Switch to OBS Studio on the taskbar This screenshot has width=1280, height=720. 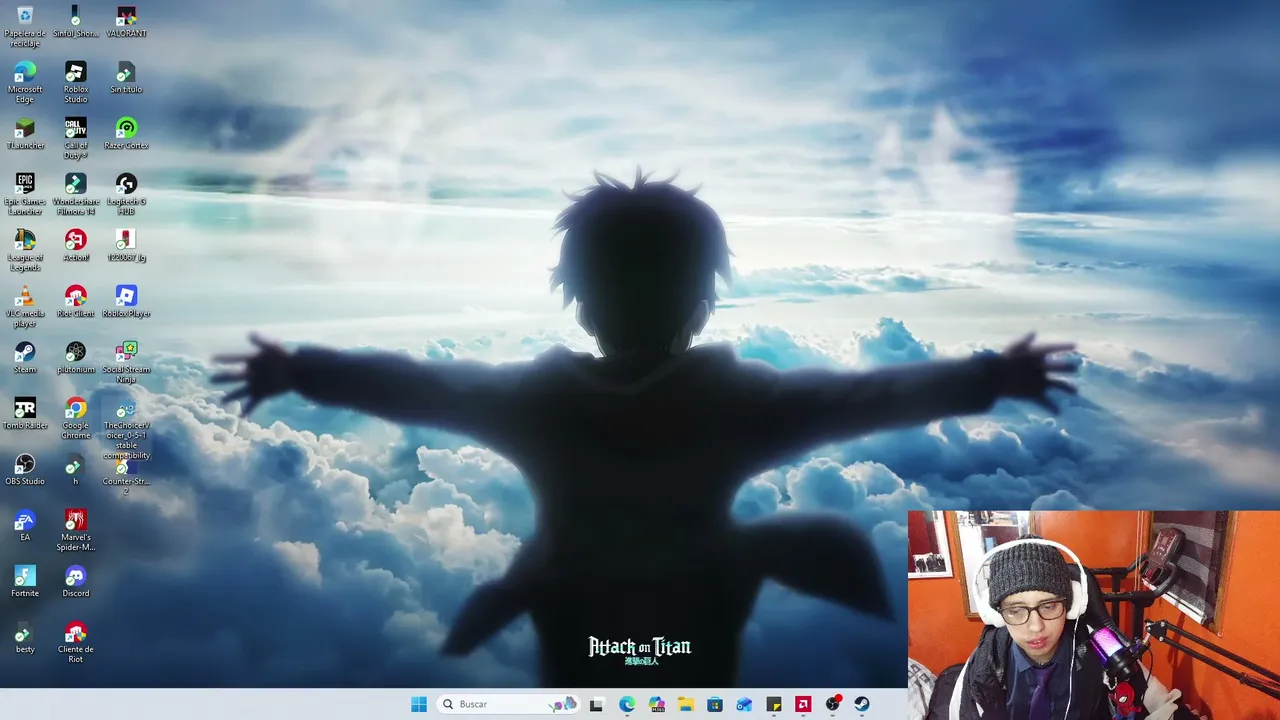point(833,704)
